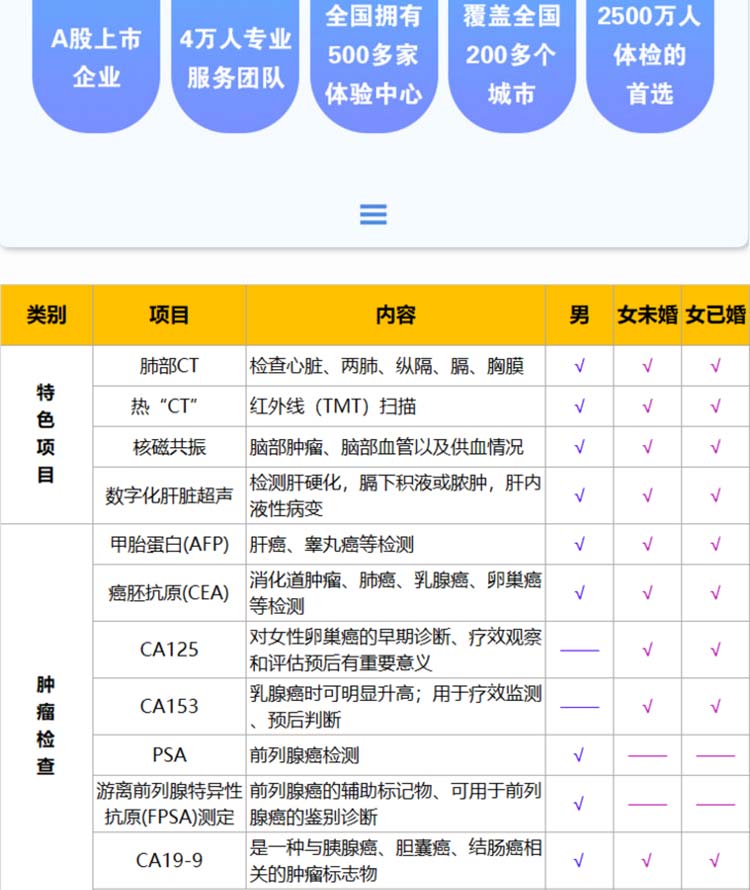750x890 pixels.
Task: Click the 女未婚 checkmark for CA125
Action: [x=647, y=650]
